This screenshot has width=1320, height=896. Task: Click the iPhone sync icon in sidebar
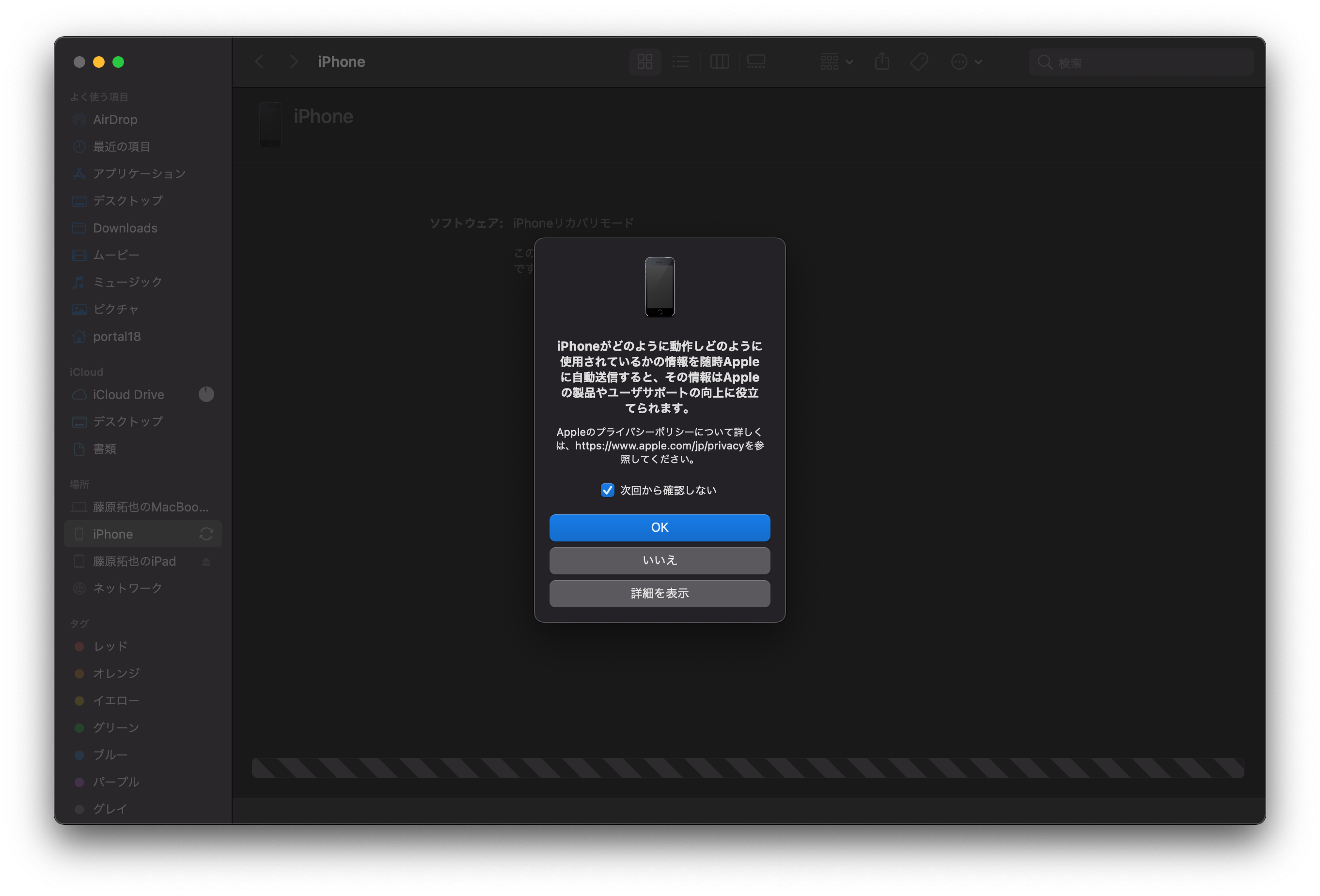click(x=206, y=534)
